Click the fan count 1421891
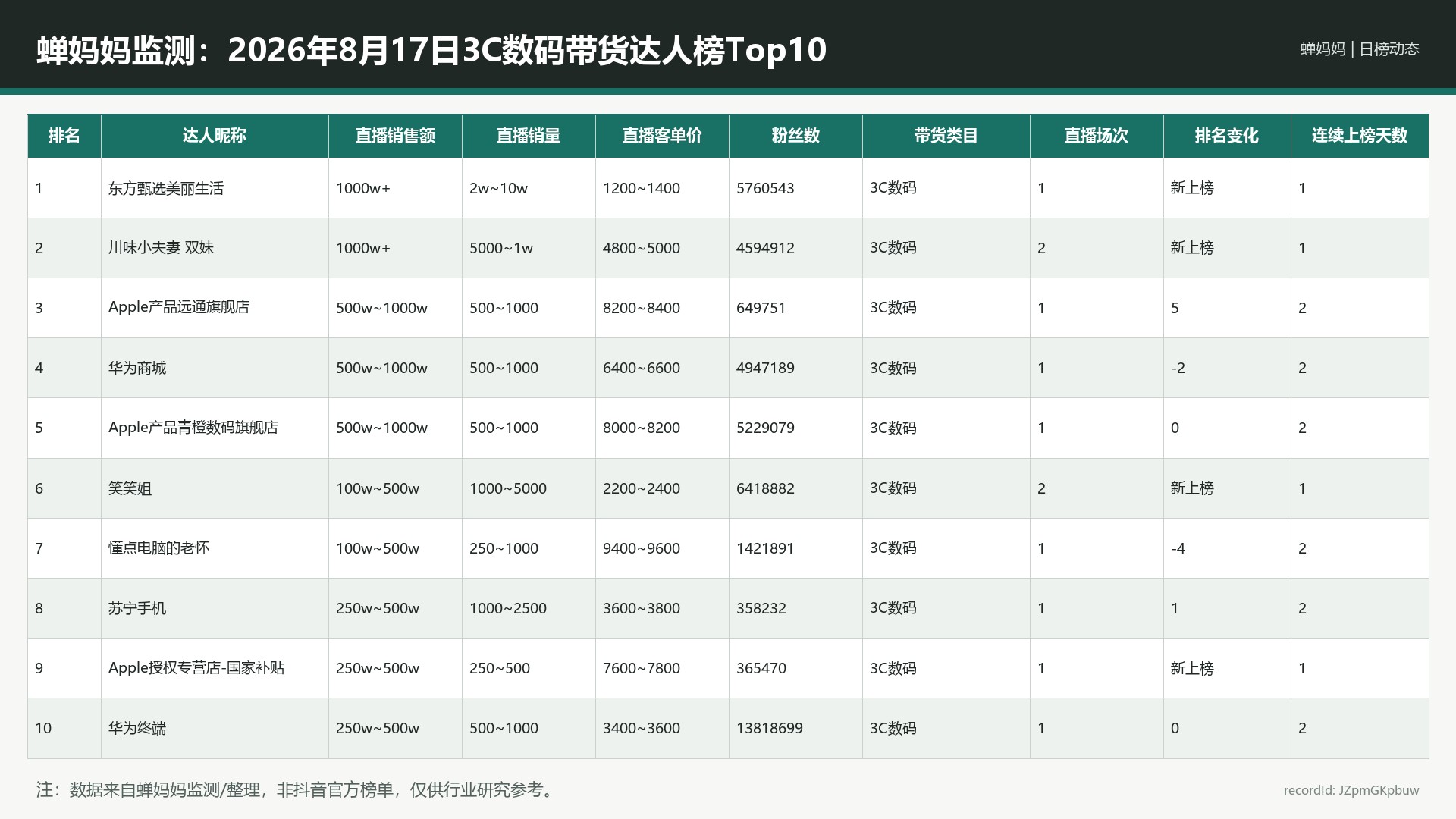Viewport: 1456px width, 819px height. pos(765,548)
